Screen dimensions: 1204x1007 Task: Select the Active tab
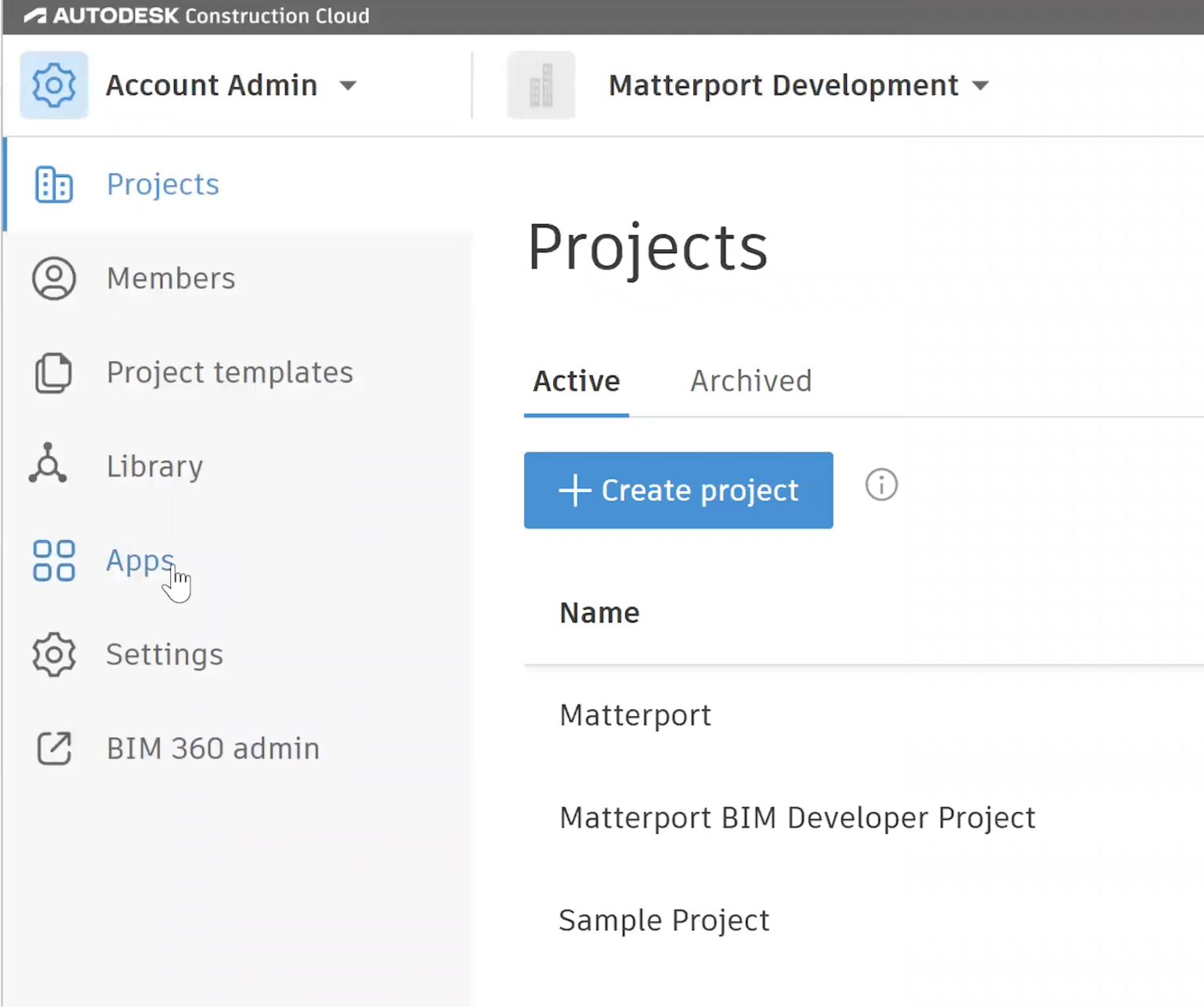[x=576, y=382]
